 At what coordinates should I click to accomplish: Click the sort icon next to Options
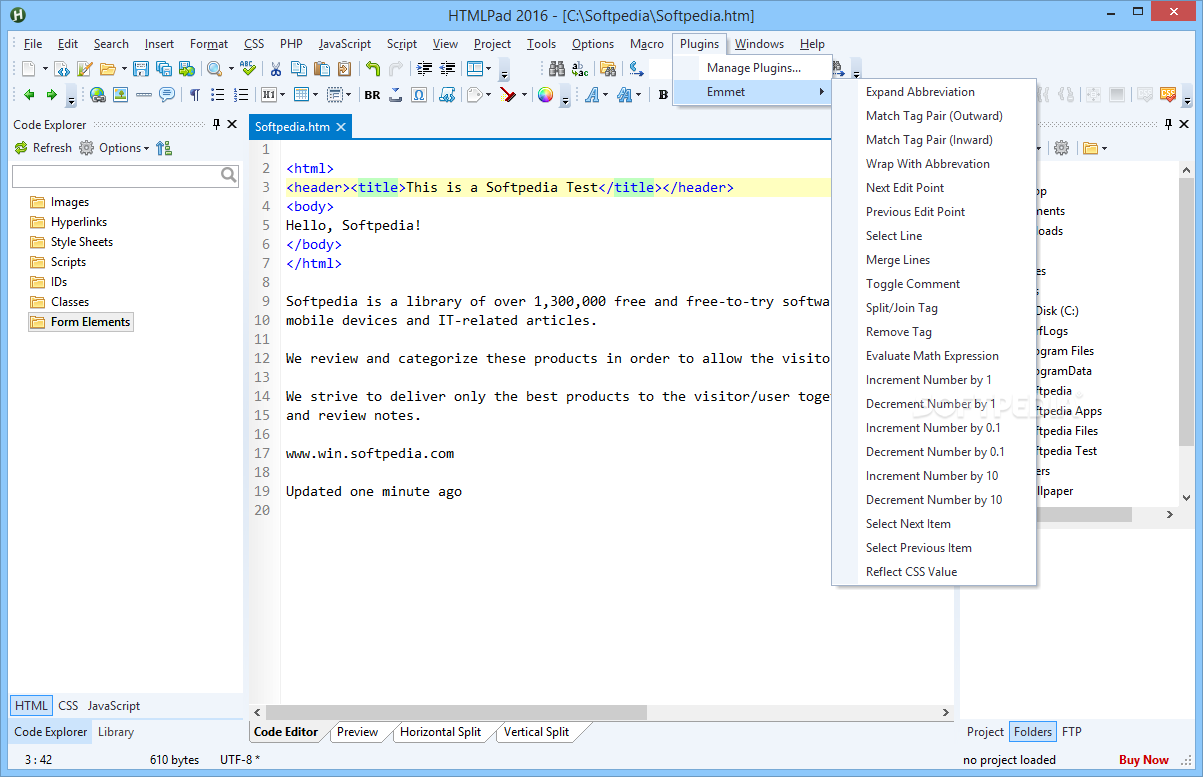(x=164, y=148)
